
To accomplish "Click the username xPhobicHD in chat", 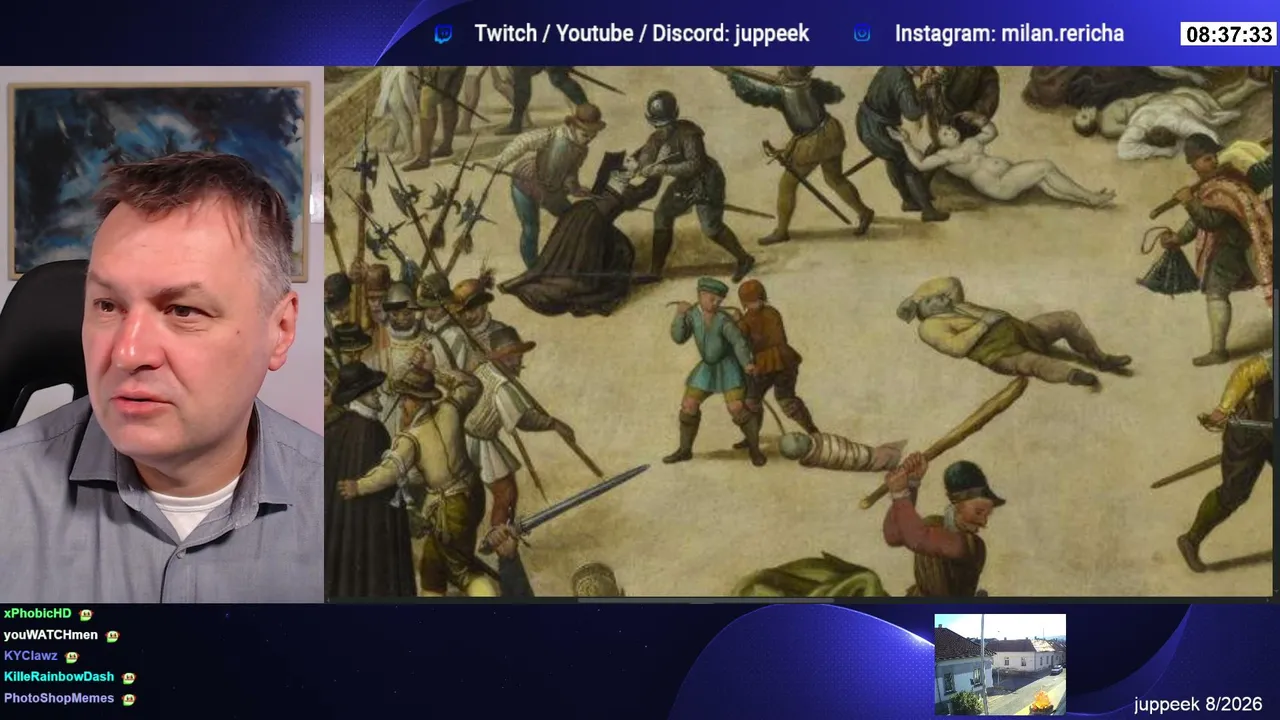I will point(38,614).
